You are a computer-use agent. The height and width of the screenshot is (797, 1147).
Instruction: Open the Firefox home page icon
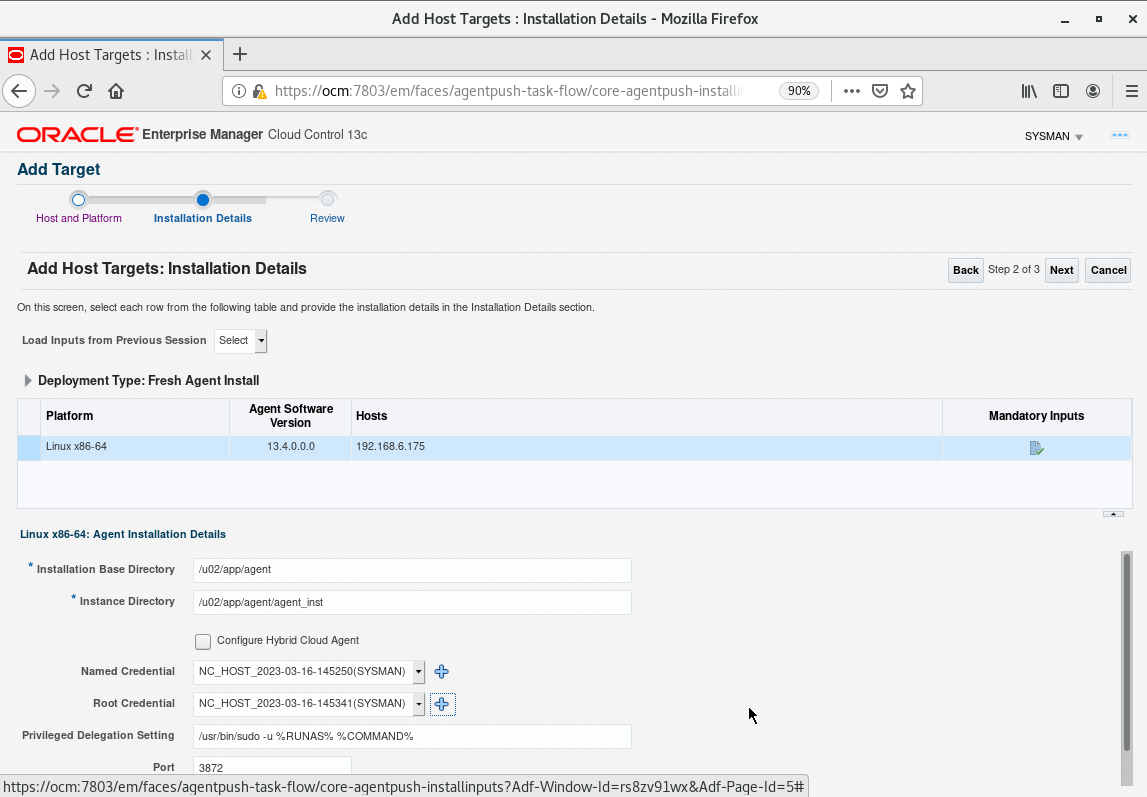[116, 91]
